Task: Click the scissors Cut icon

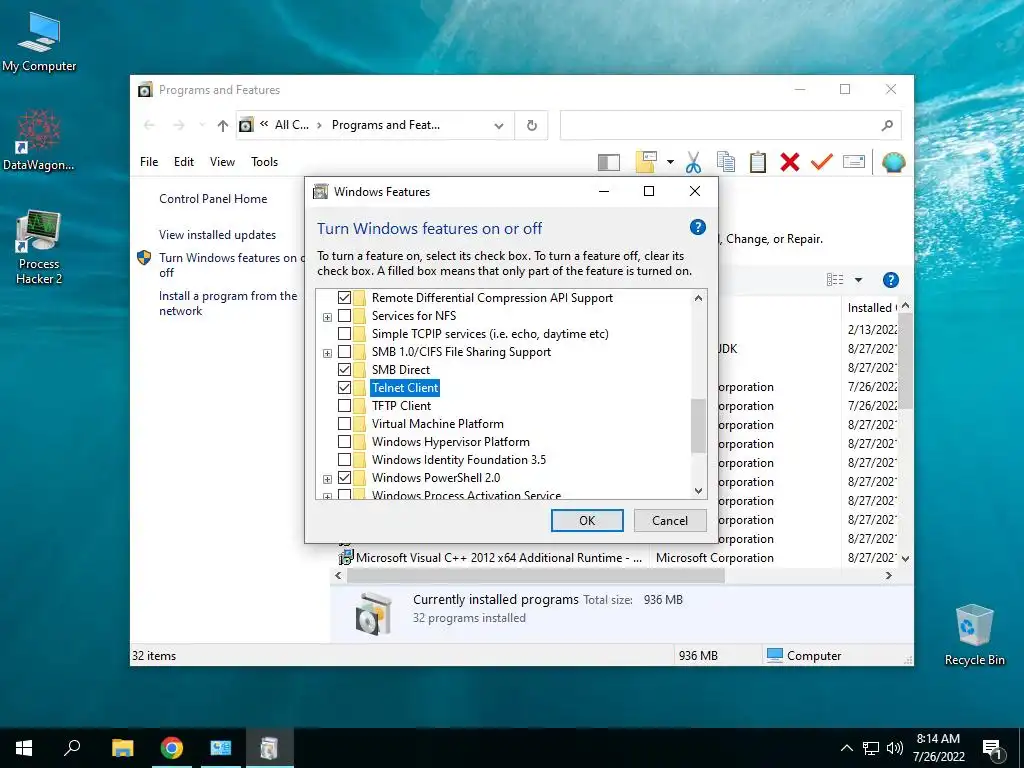Action: coord(693,162)
